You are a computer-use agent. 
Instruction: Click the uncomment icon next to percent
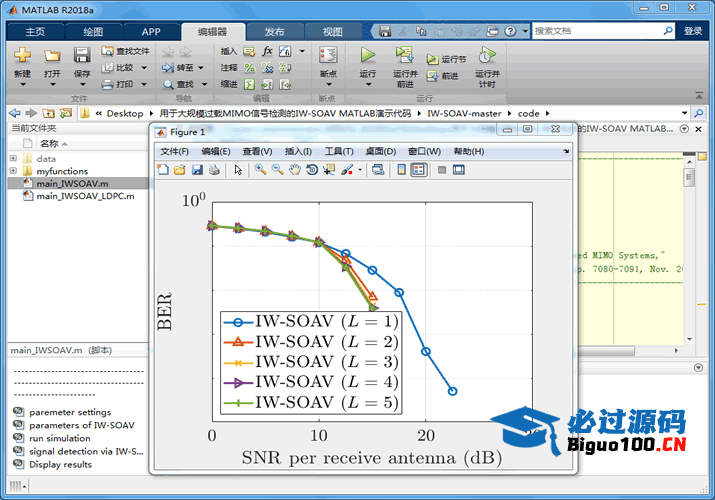point(267,68)
